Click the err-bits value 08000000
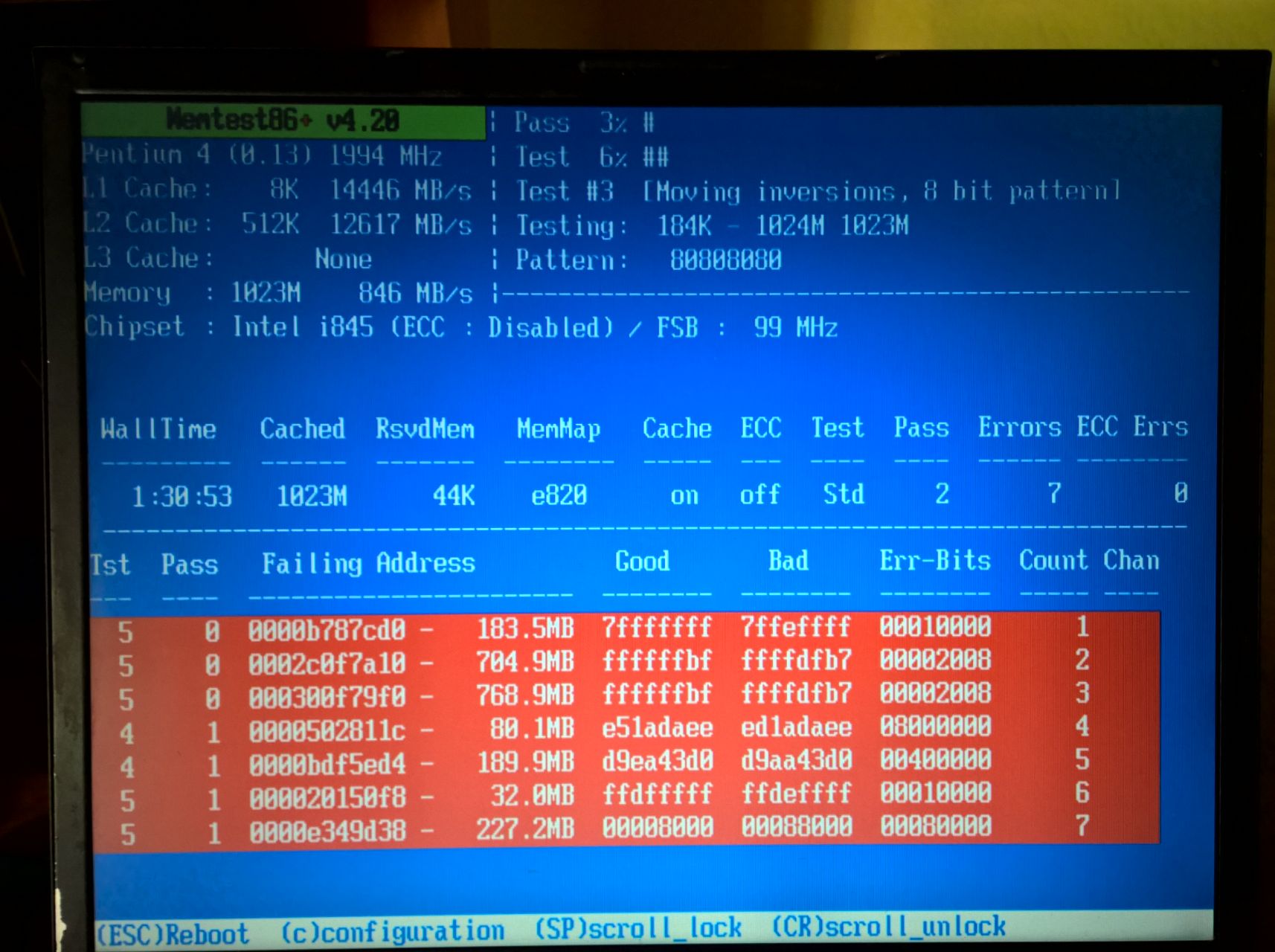The height and width of the screenshot is (952, 1275). [x=936, y=726]
